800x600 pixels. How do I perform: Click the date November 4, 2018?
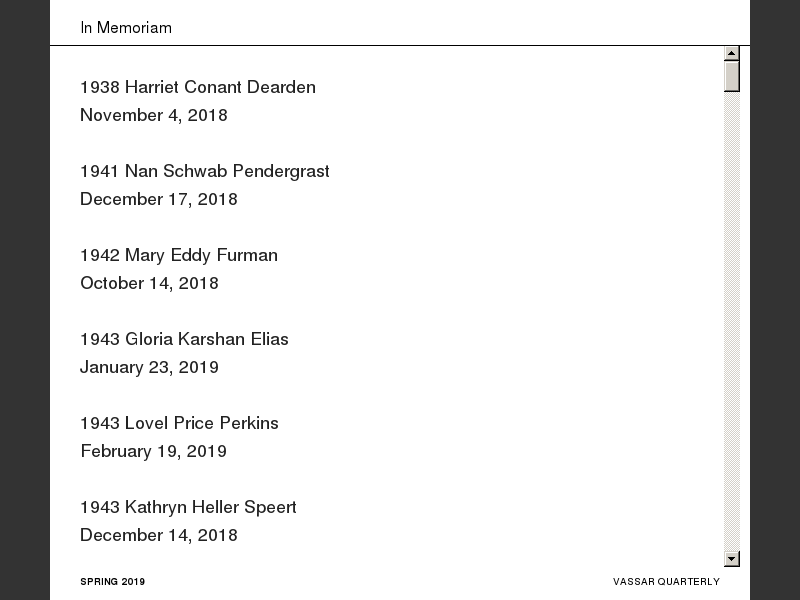pos(154,115)
